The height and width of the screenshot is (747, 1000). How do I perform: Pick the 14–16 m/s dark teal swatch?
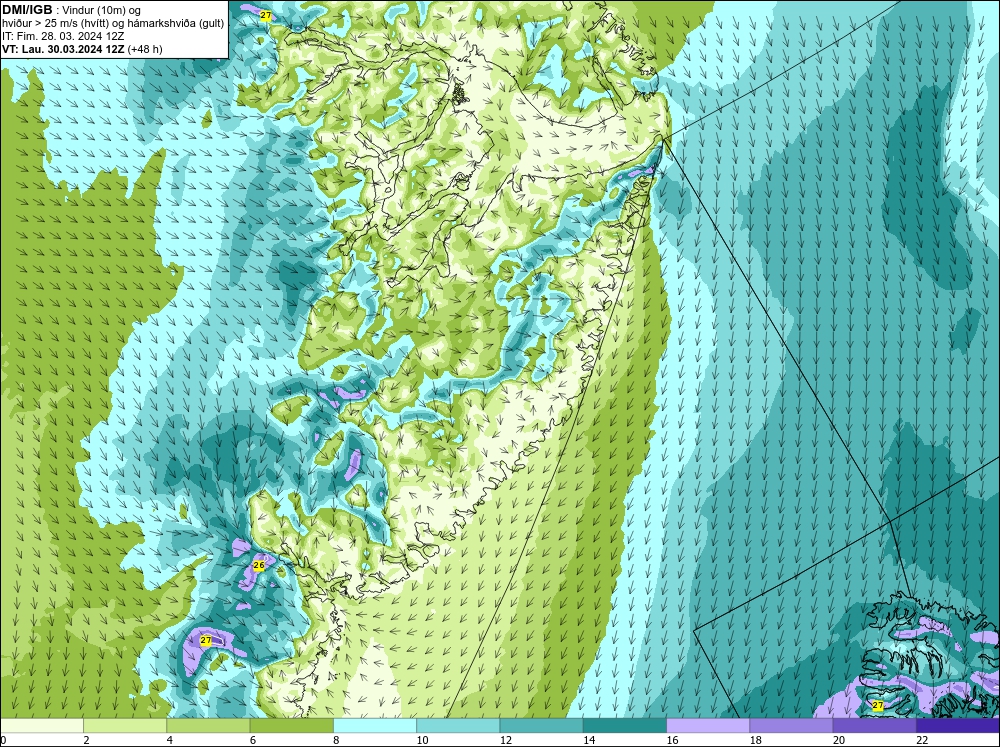click(x=624, y=725)
